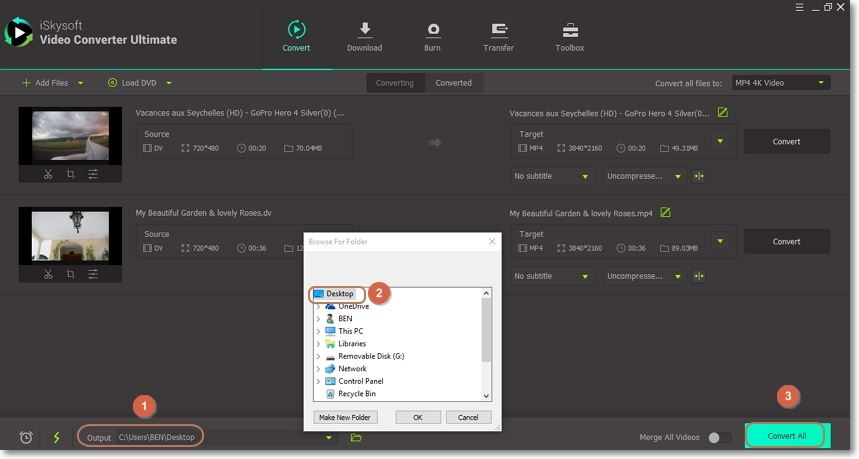Click the first video's thumbnail preview
The height and width of the screenshot is (459, 859).
[x=70, y=135]
